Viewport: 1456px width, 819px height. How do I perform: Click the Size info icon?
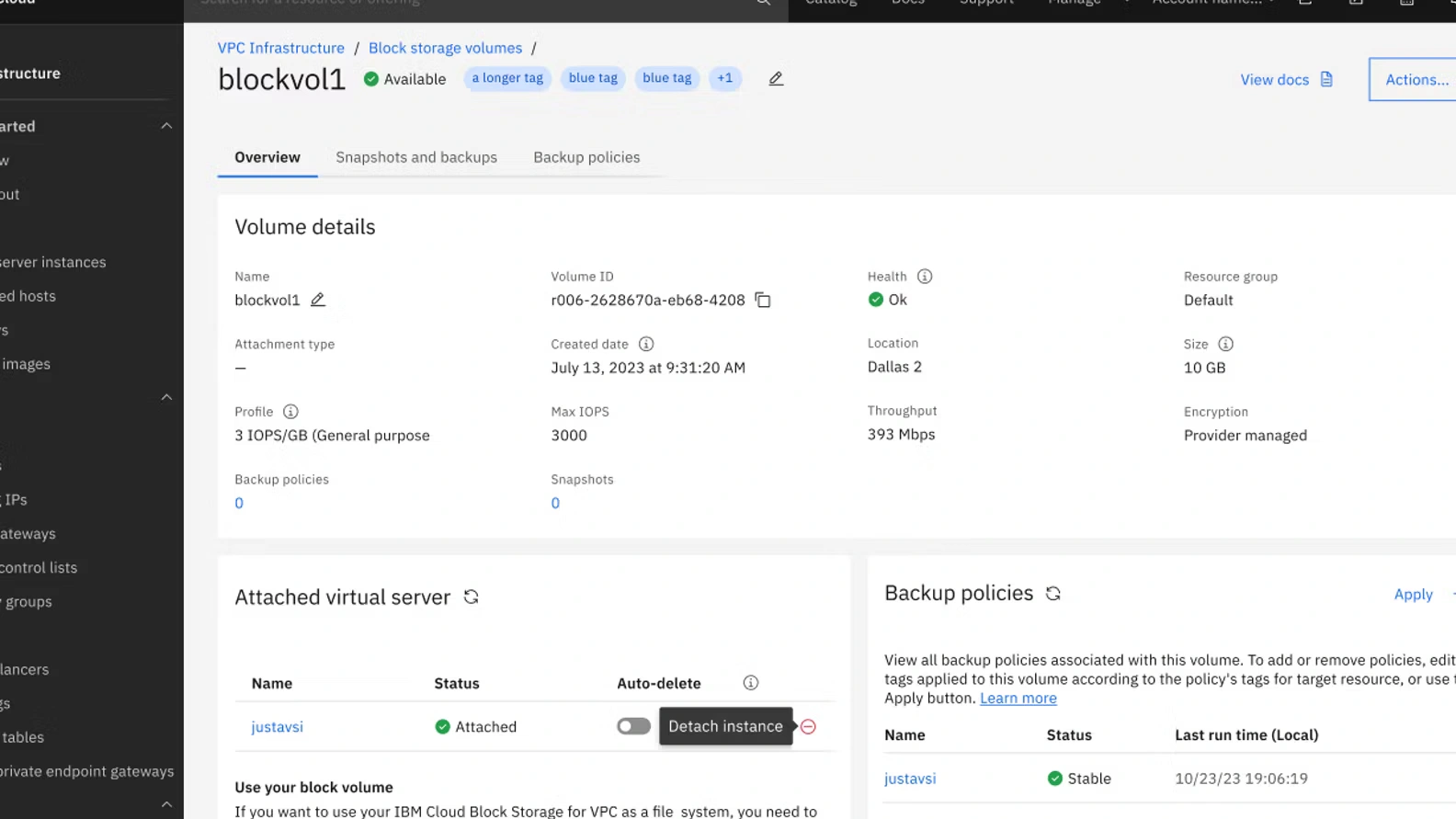click(x=1225, y=344)
